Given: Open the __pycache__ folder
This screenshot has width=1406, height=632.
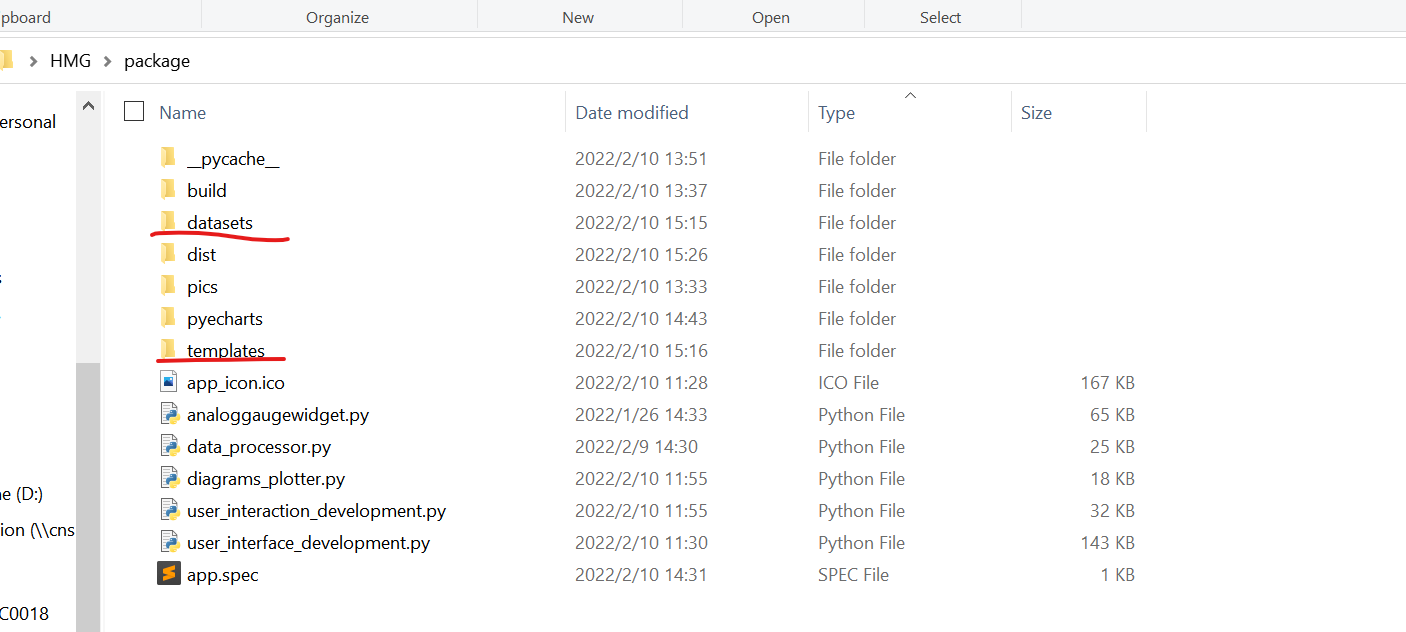Looking at the screenshot, I should (233, 158).
